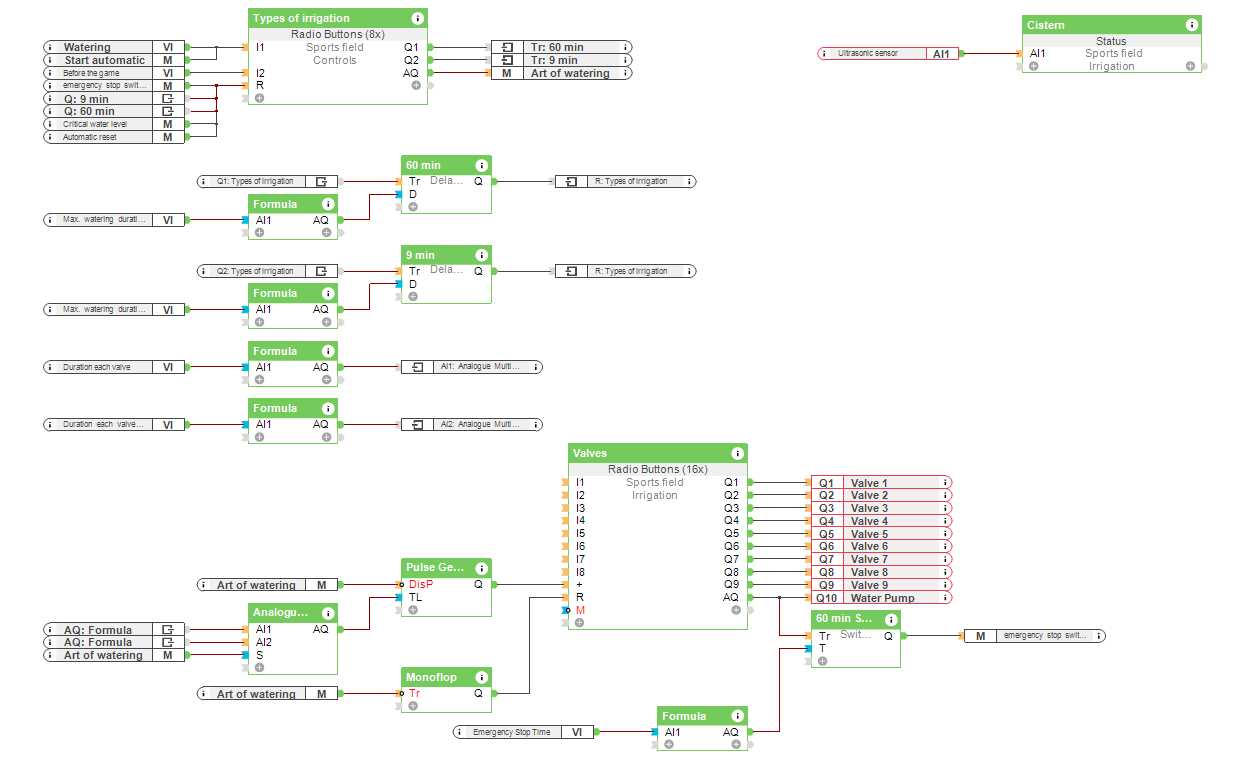
Task: Click the info icon on the Ultrasonic sensor input
Action: tap(822, 53)
